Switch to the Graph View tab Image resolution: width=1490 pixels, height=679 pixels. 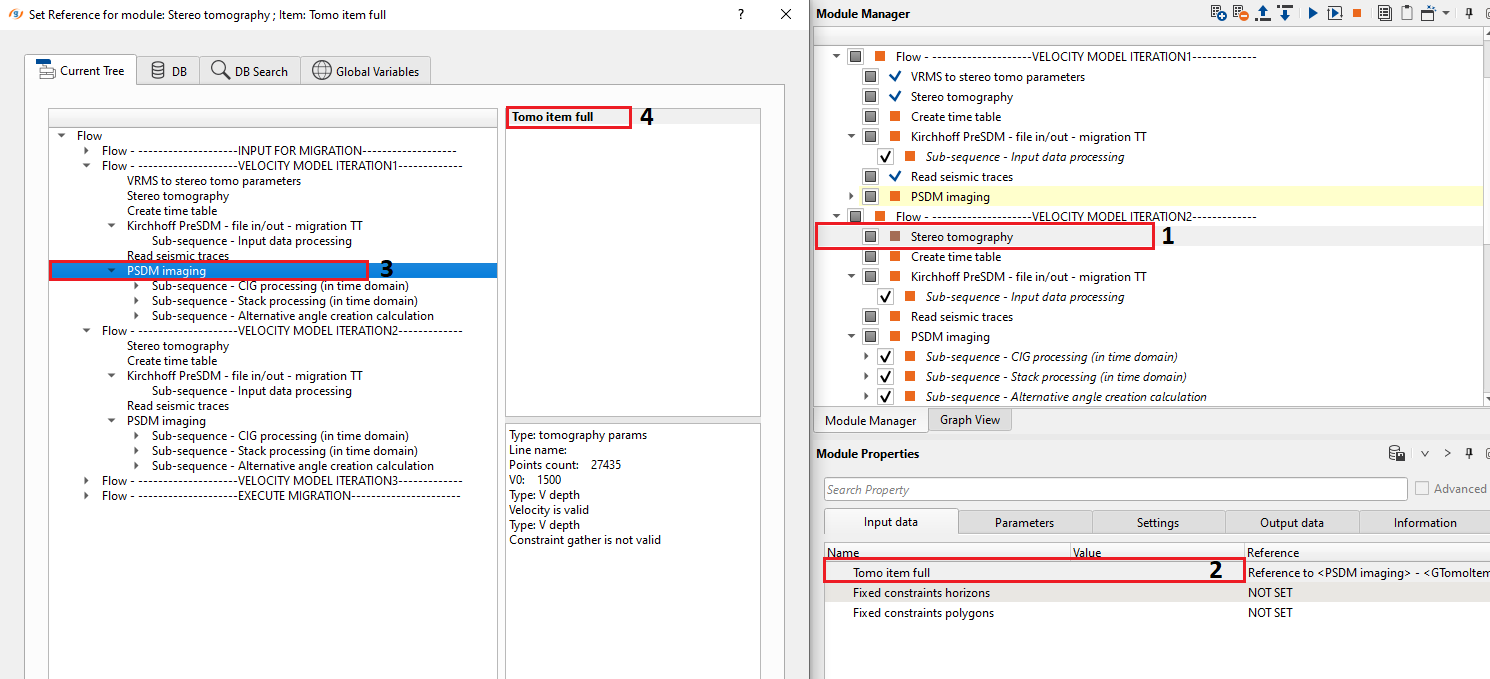pyautogui.click(x=969, y=420)
